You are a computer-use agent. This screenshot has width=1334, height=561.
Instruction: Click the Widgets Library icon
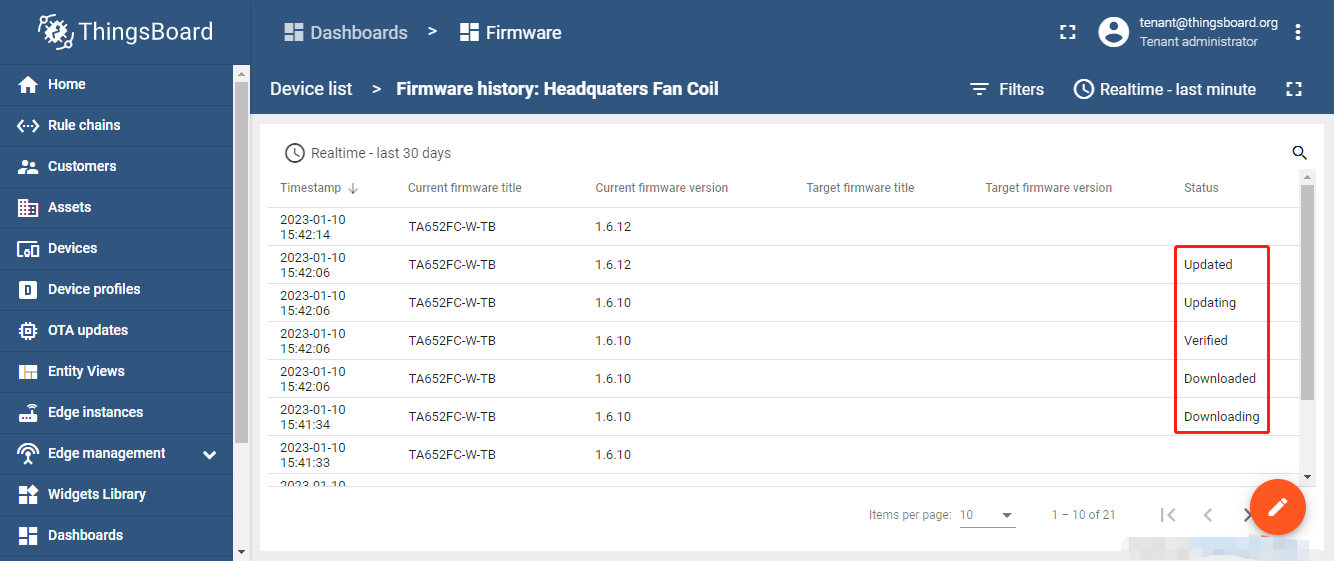28,495
